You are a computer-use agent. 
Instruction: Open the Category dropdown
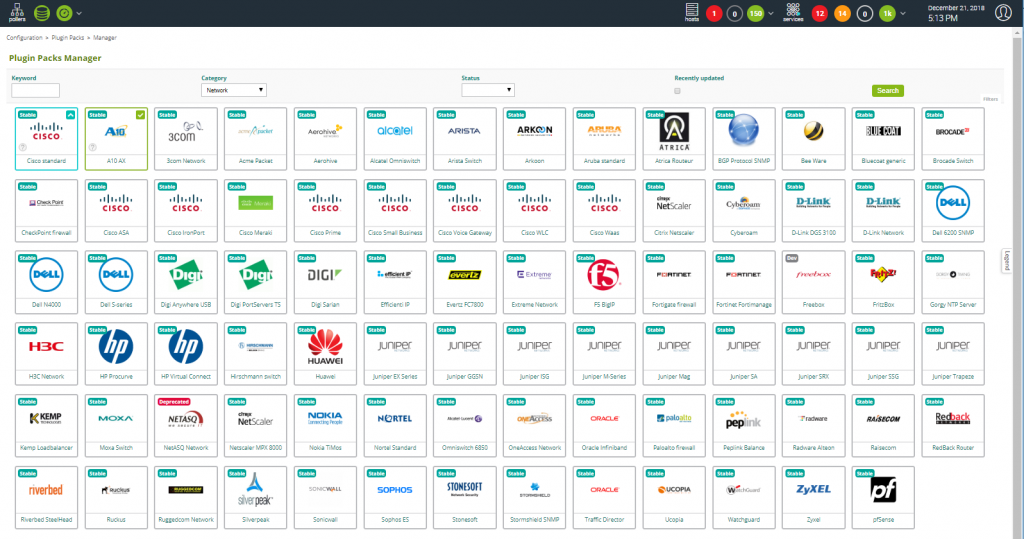pyautogui.click(x=234, y=90)
